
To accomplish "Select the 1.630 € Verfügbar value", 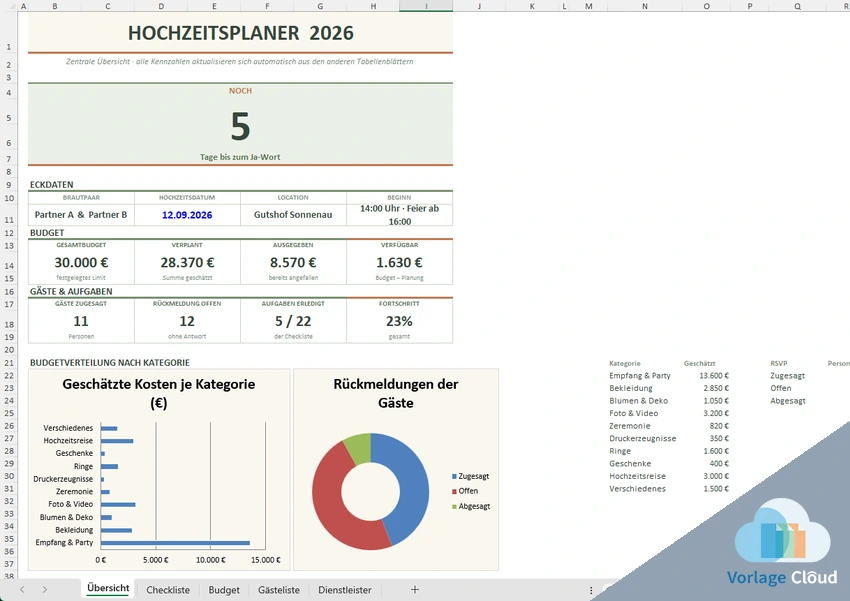I will (x=400, y=262).
